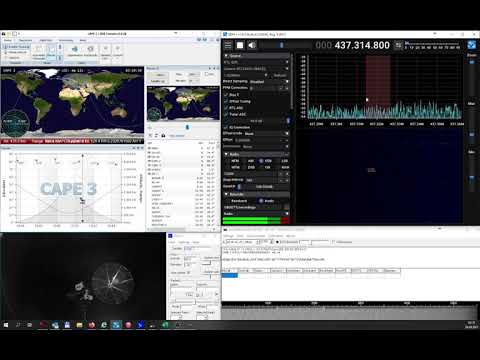Open the Settings menu in SoundModem
Image resolution: width=480 pixels, height=360 pixels.
[x=228, y=236]
